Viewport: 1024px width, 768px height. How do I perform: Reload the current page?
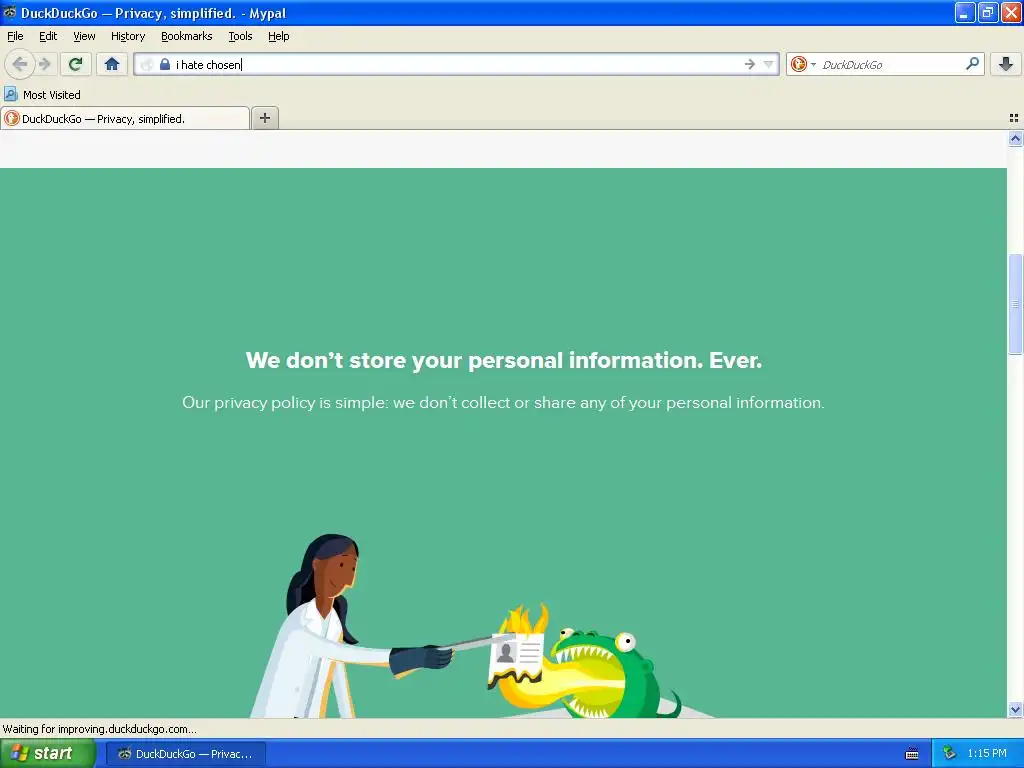(x=76, y=64)
